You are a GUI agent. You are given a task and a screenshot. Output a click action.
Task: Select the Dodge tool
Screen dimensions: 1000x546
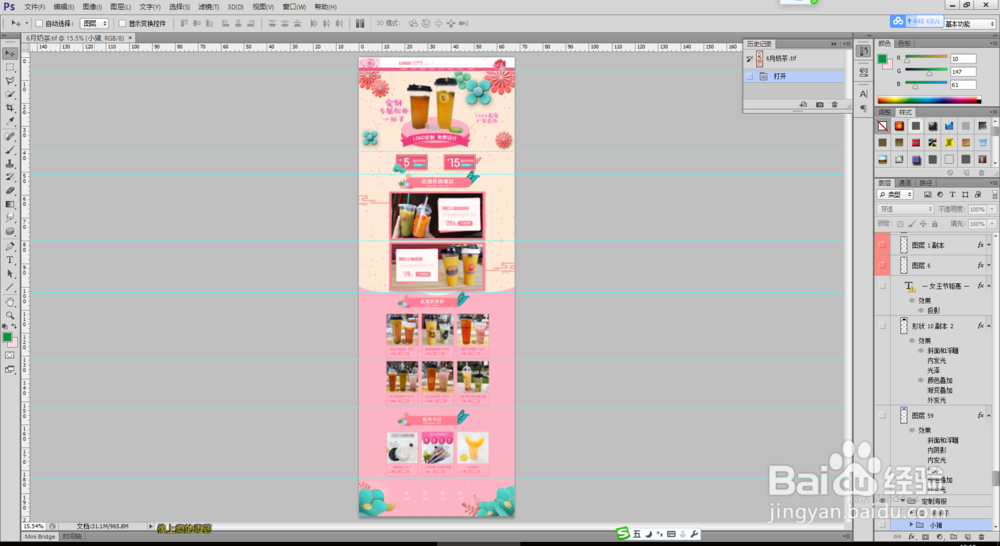click(10, 231)
